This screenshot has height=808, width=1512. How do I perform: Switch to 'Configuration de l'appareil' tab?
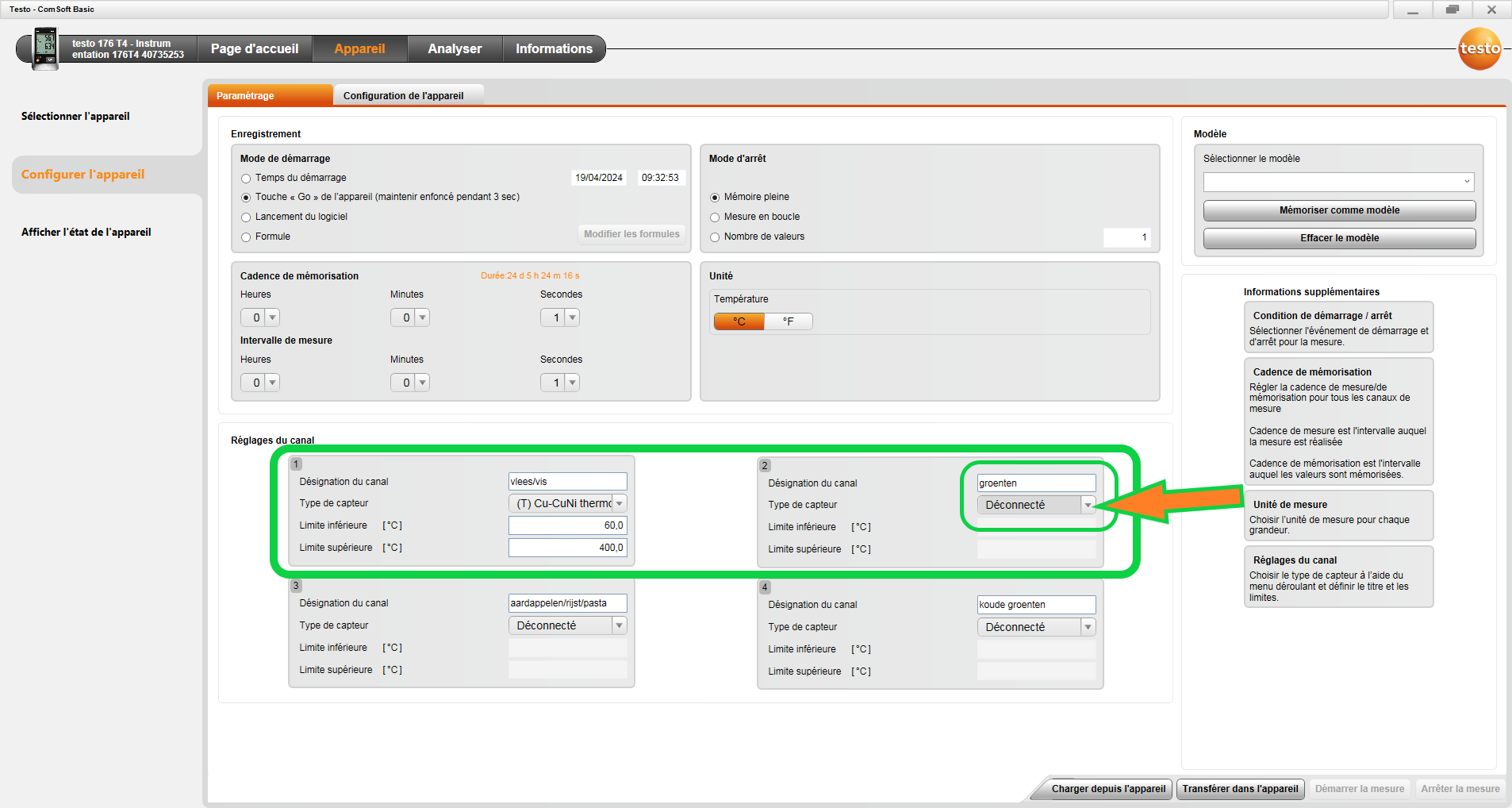point(403,96)
